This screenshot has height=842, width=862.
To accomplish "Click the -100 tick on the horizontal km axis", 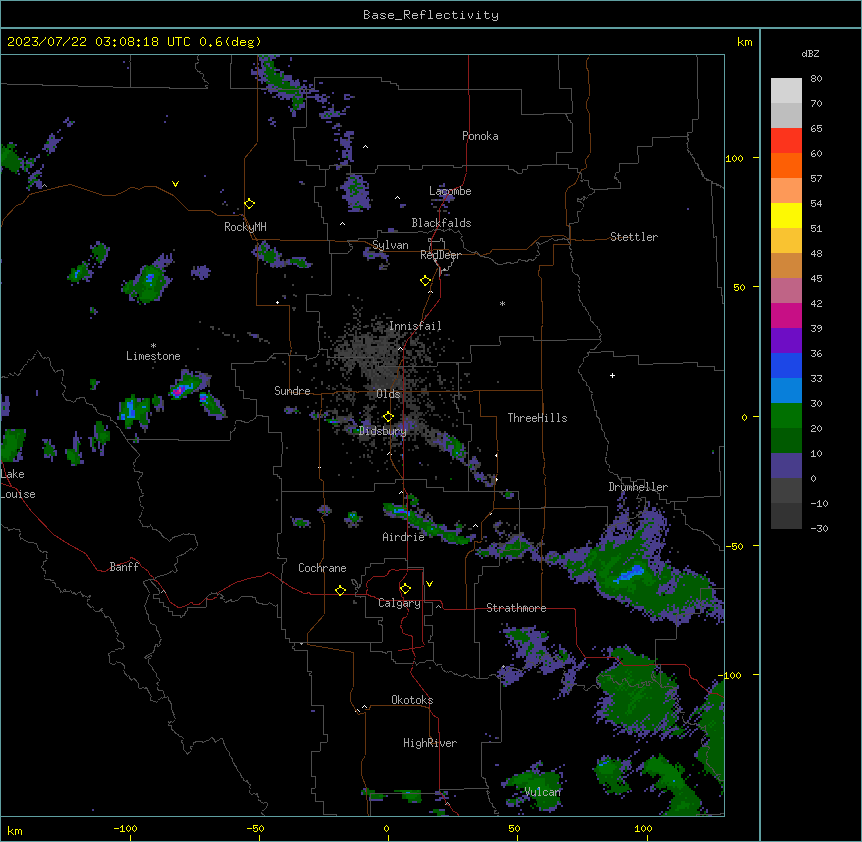I will [125, 828].
